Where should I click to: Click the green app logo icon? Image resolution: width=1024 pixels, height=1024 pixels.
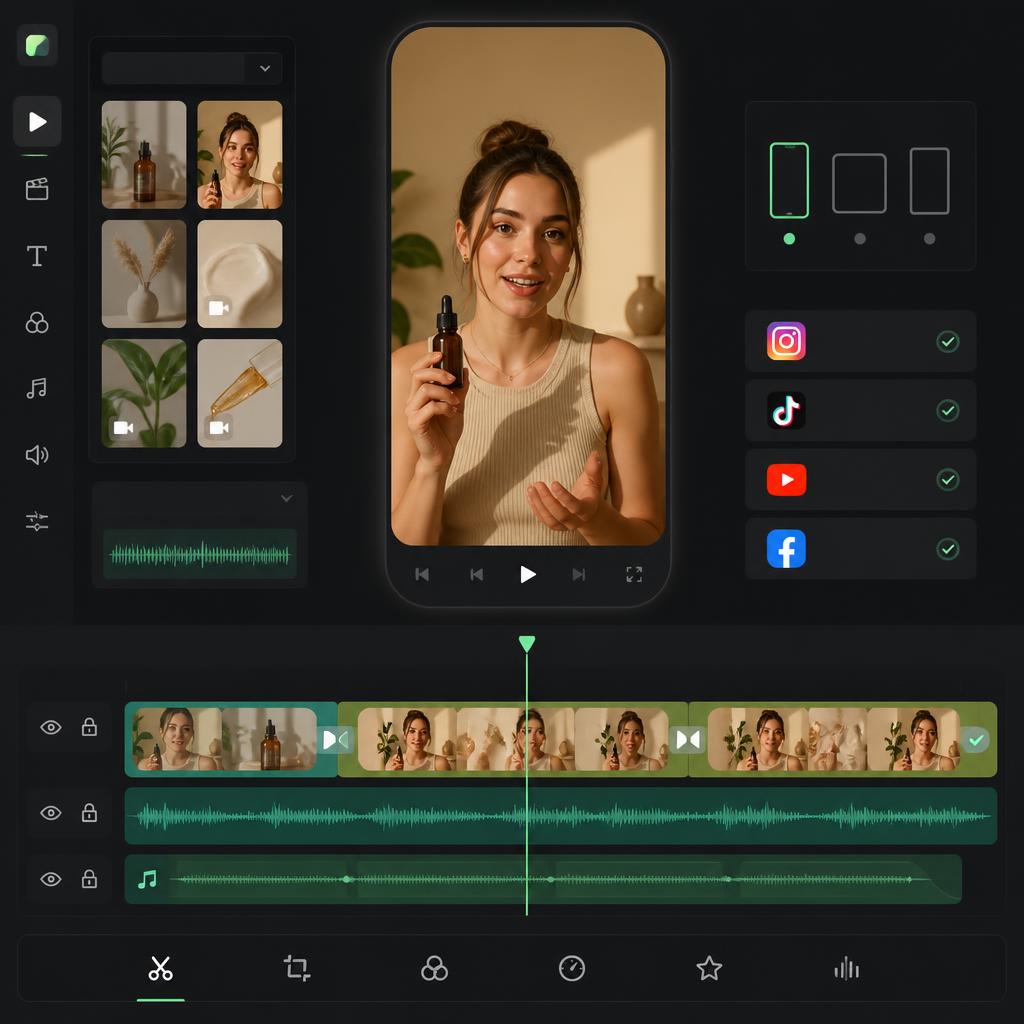click(x=37, y=45)
